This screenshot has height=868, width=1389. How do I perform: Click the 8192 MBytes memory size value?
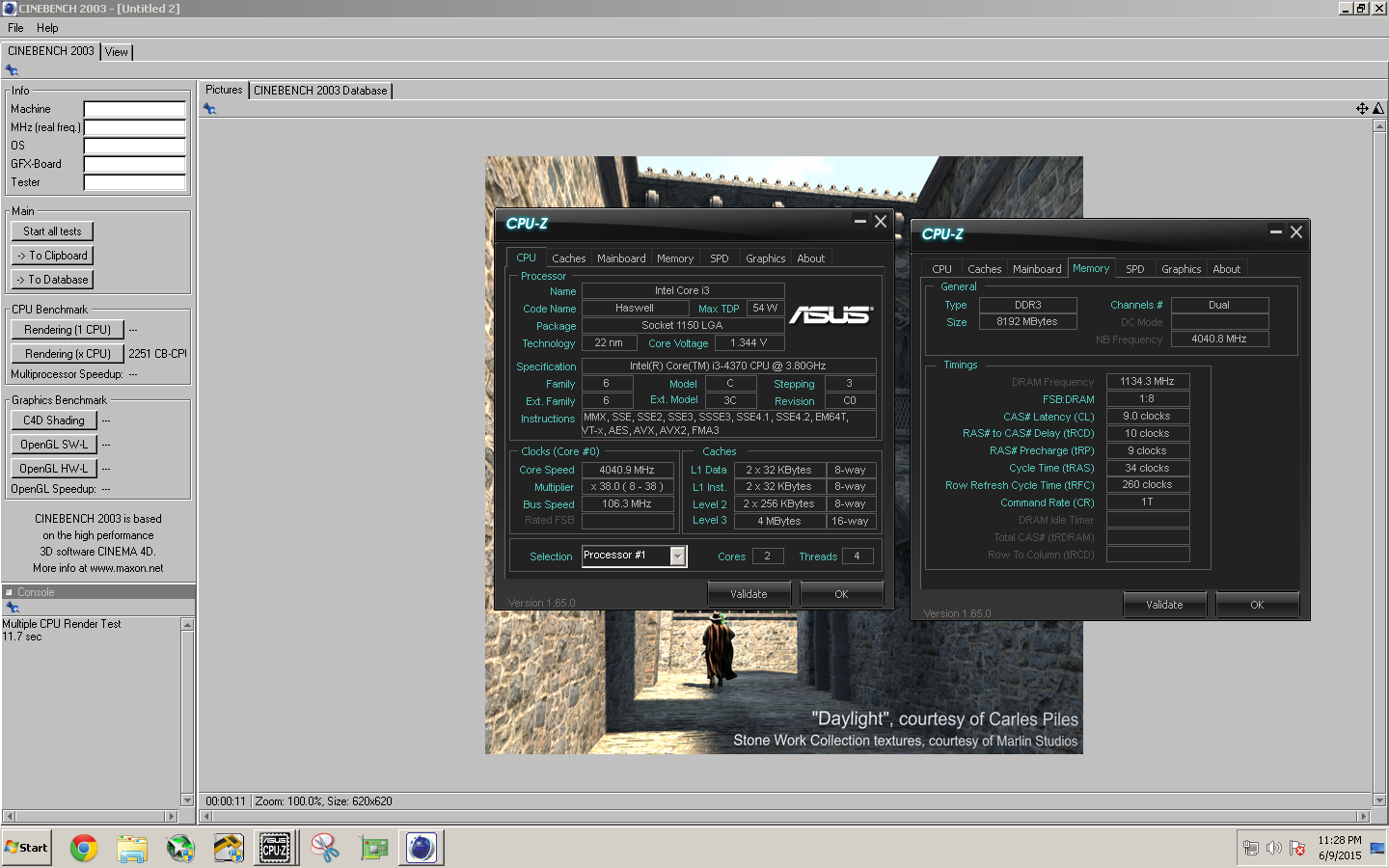click(1027, 321)
